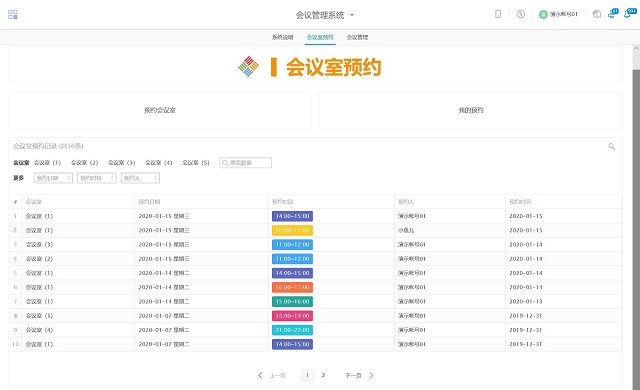Click the 演示帐号01 username in header
The width and height of the screenshot is (640, 390).
point(564,14)
